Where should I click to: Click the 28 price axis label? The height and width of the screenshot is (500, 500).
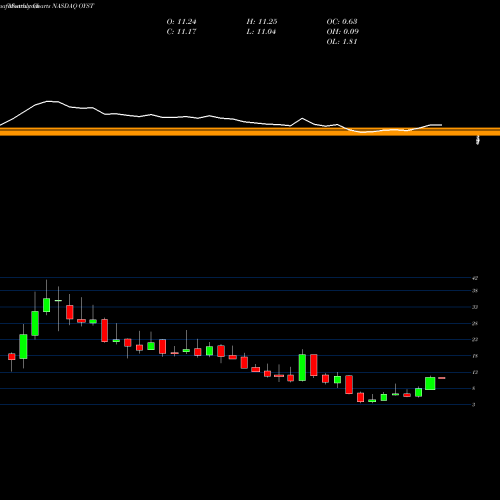pyautogui.click(x=475, y=323)
